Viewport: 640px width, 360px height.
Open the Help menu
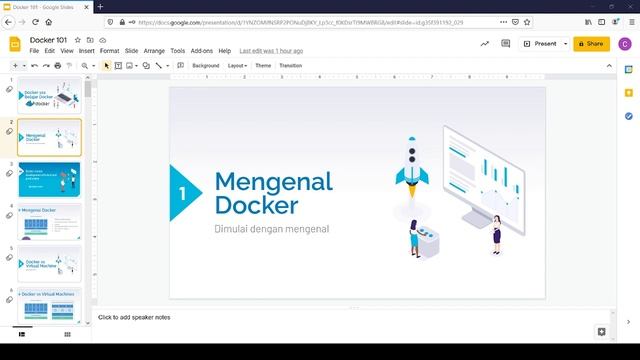tap(224, 51)
